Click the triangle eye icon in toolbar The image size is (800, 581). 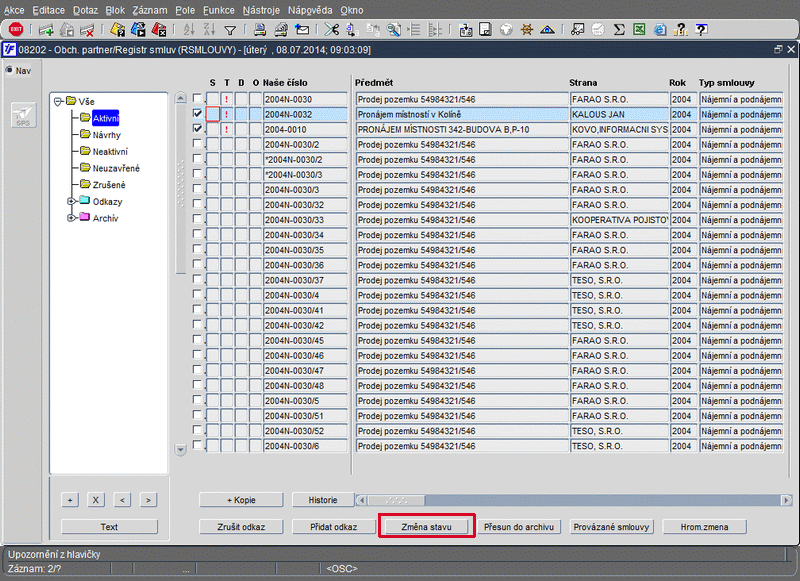[x=547, y=30]
